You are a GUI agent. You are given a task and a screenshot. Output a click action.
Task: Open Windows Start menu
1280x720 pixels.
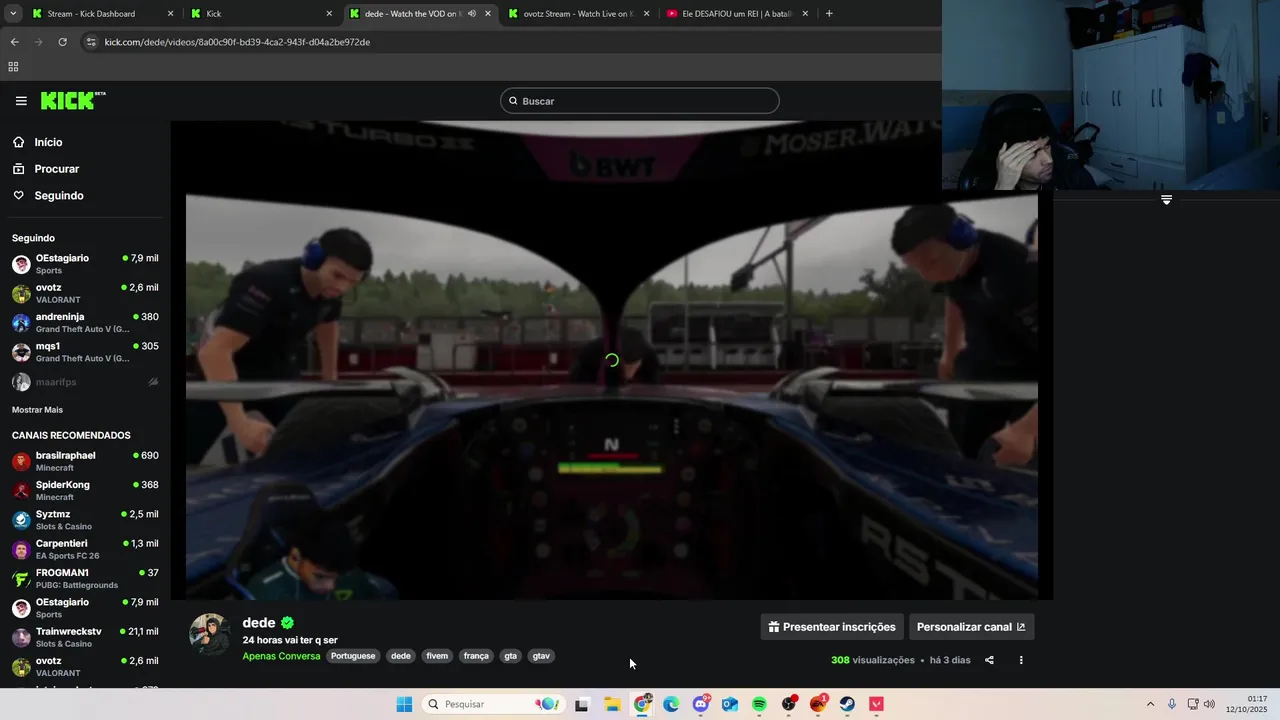click(x=404, y=704)
